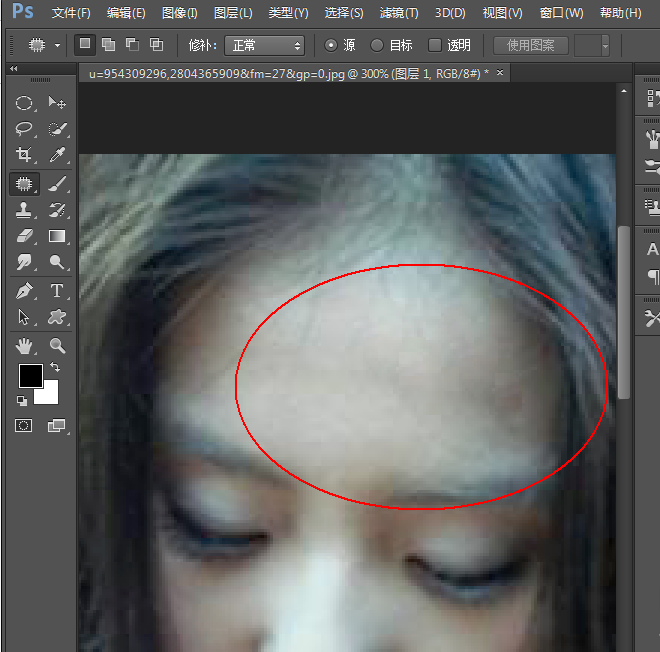The width and height of the screenshot is (660, 652).
Task: Select the 源 (Source) radio button
Action: pos(332,46)
